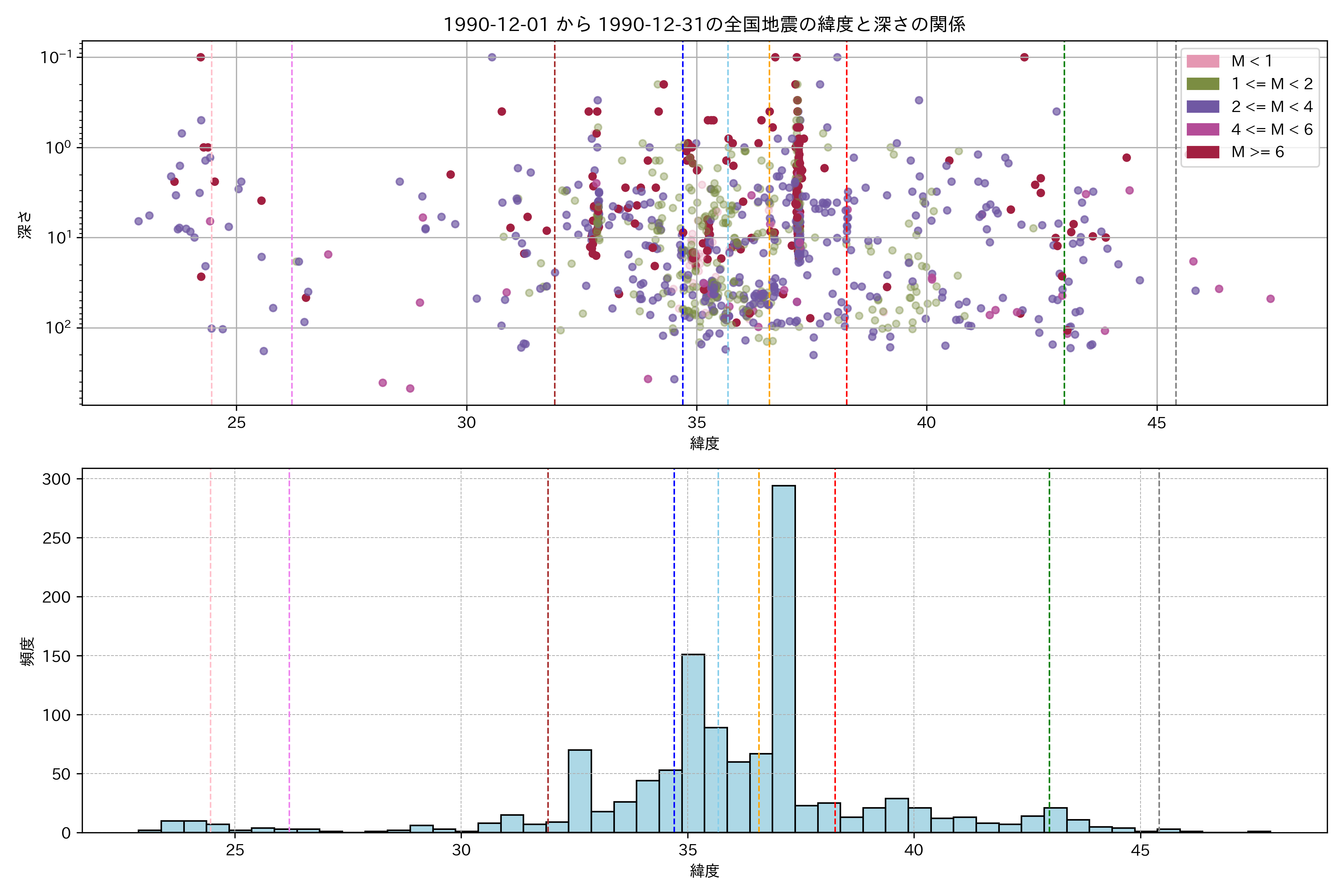Click the crimson M >= 6 legend swatch
The image size is (1344, 896).
coord(1203,152)
